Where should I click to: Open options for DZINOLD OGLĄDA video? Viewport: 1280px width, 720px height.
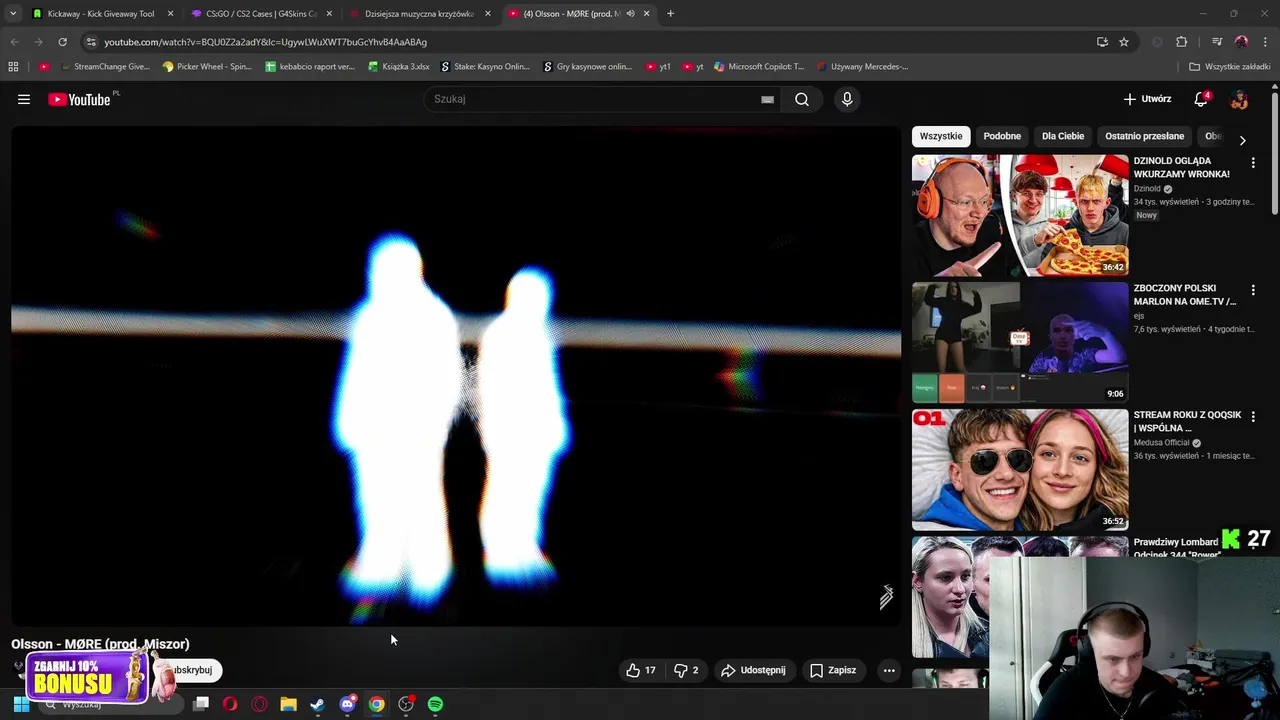tap(1253, 162)
